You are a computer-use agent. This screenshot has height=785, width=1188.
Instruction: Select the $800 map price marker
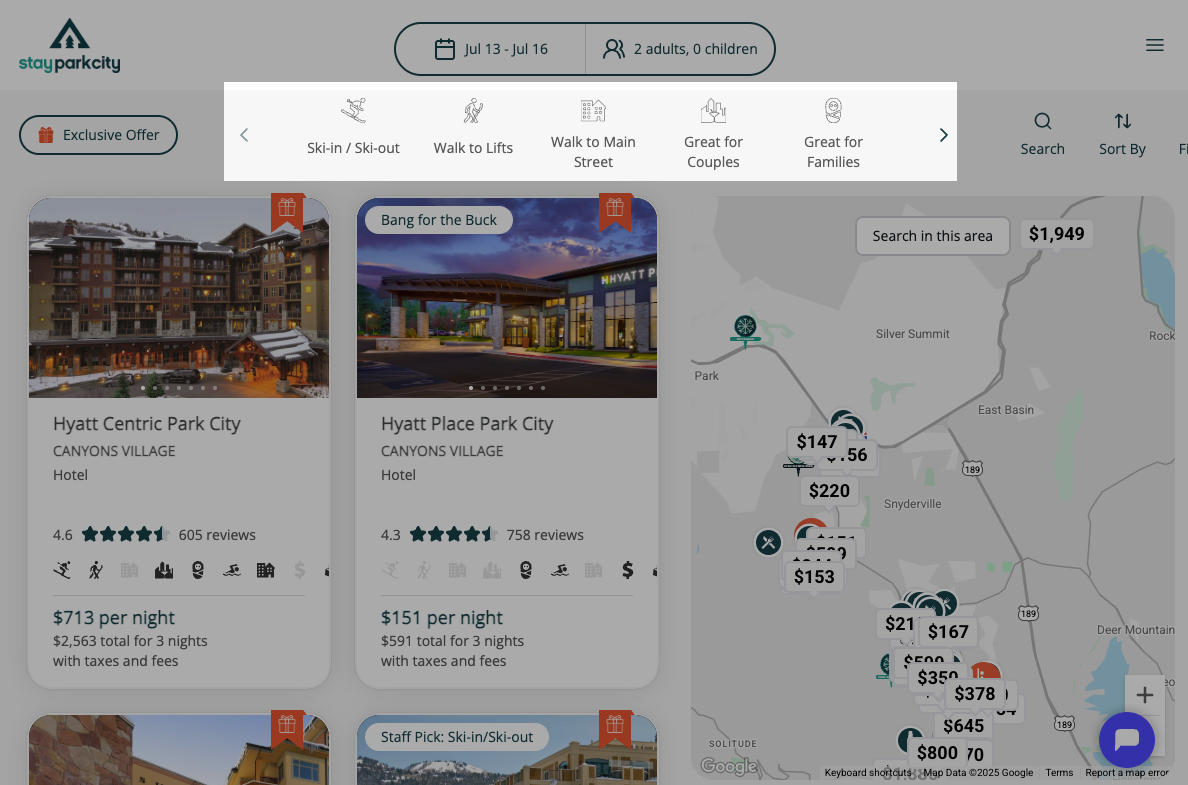tap(937, 753)
